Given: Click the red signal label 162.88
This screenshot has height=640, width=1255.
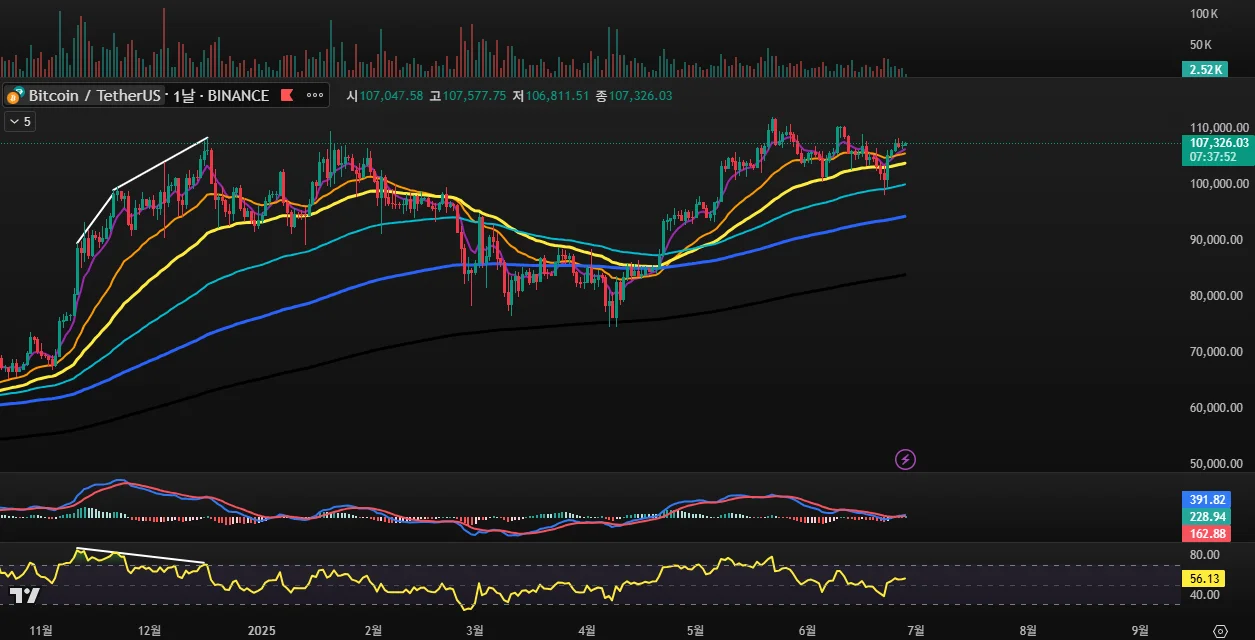Looking at the screenshot, I should pos(1205,534).
